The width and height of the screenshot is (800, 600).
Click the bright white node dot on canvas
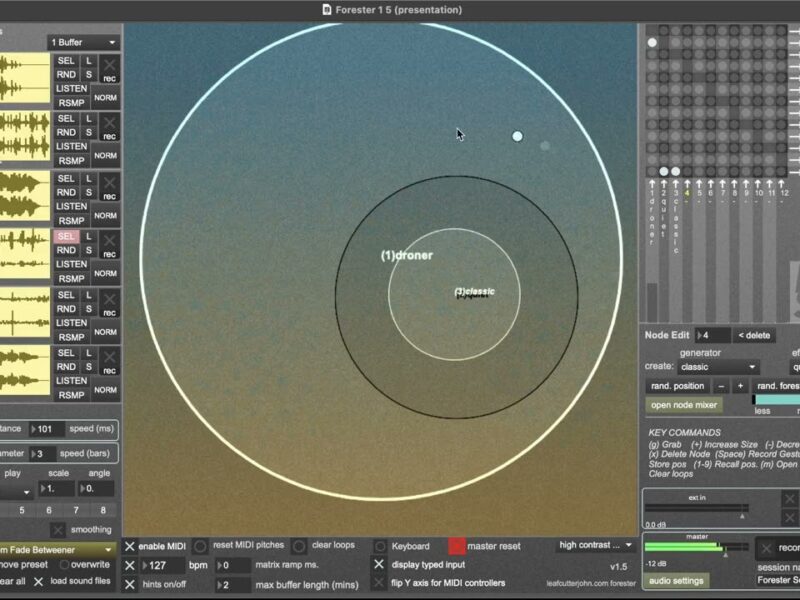(x=517, y=136)
